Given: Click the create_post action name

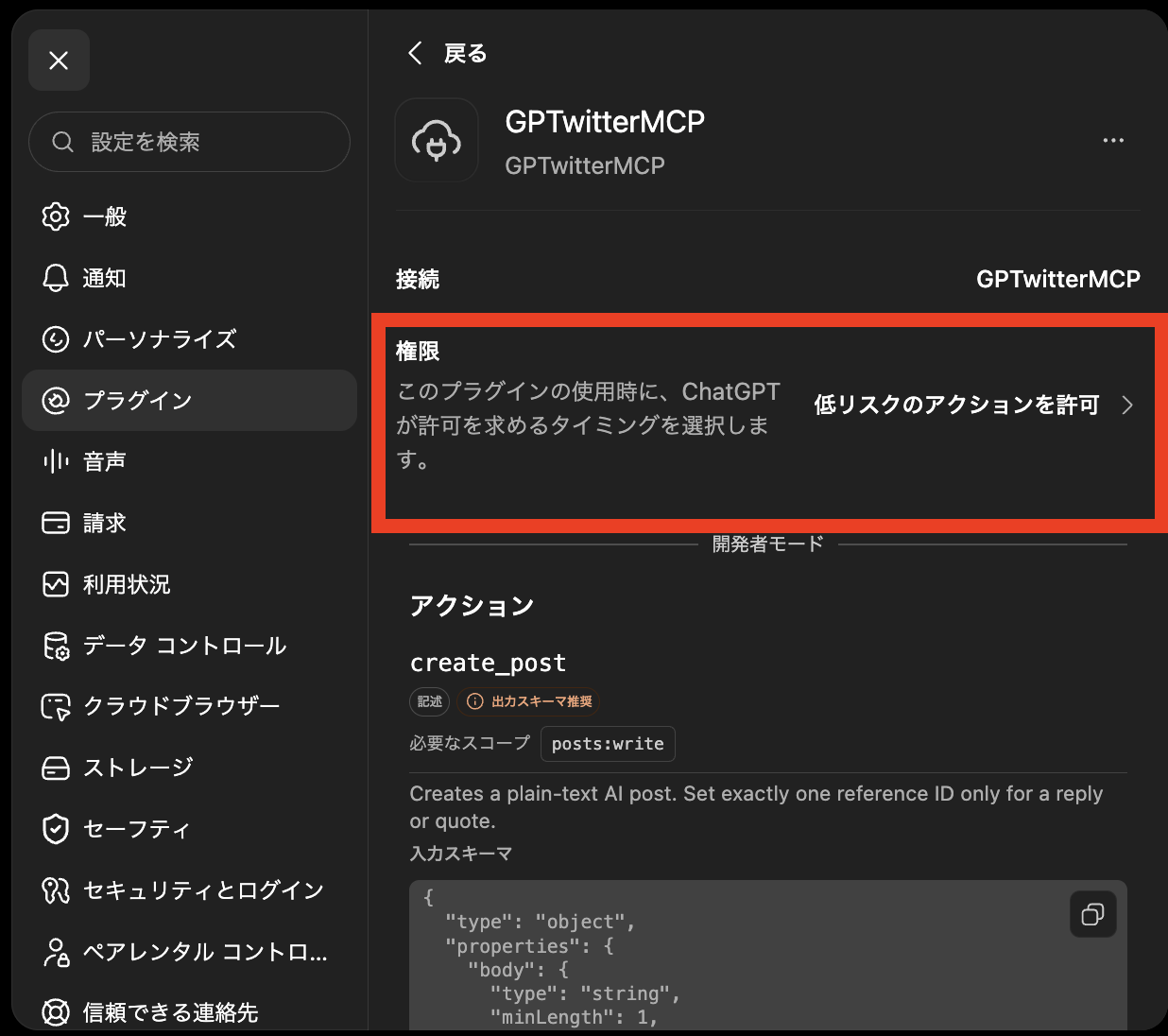Looking at the screenshot, I should tap(488, 663).
